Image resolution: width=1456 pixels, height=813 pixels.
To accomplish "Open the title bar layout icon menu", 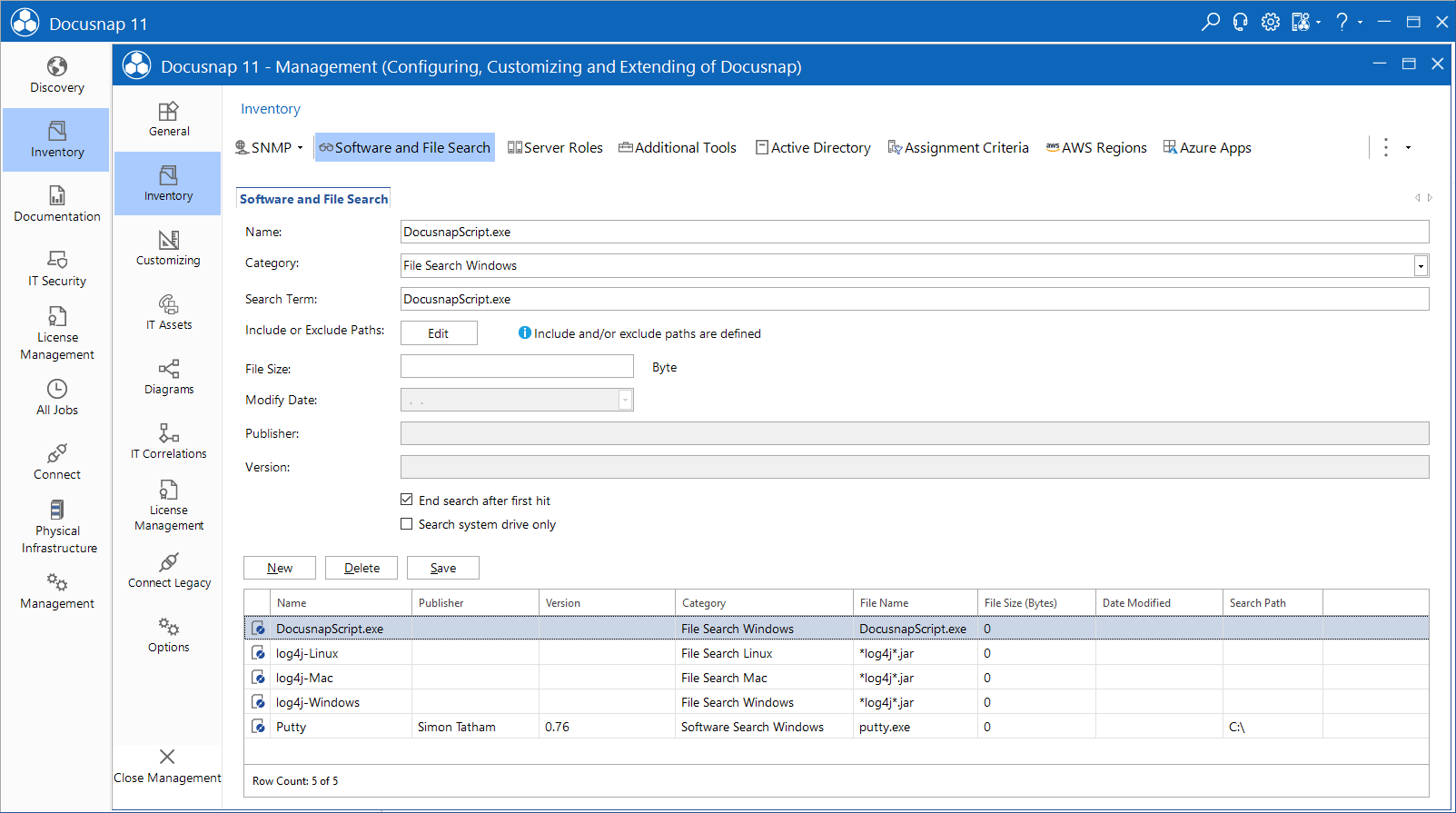I will click(x=1305, y=22).
